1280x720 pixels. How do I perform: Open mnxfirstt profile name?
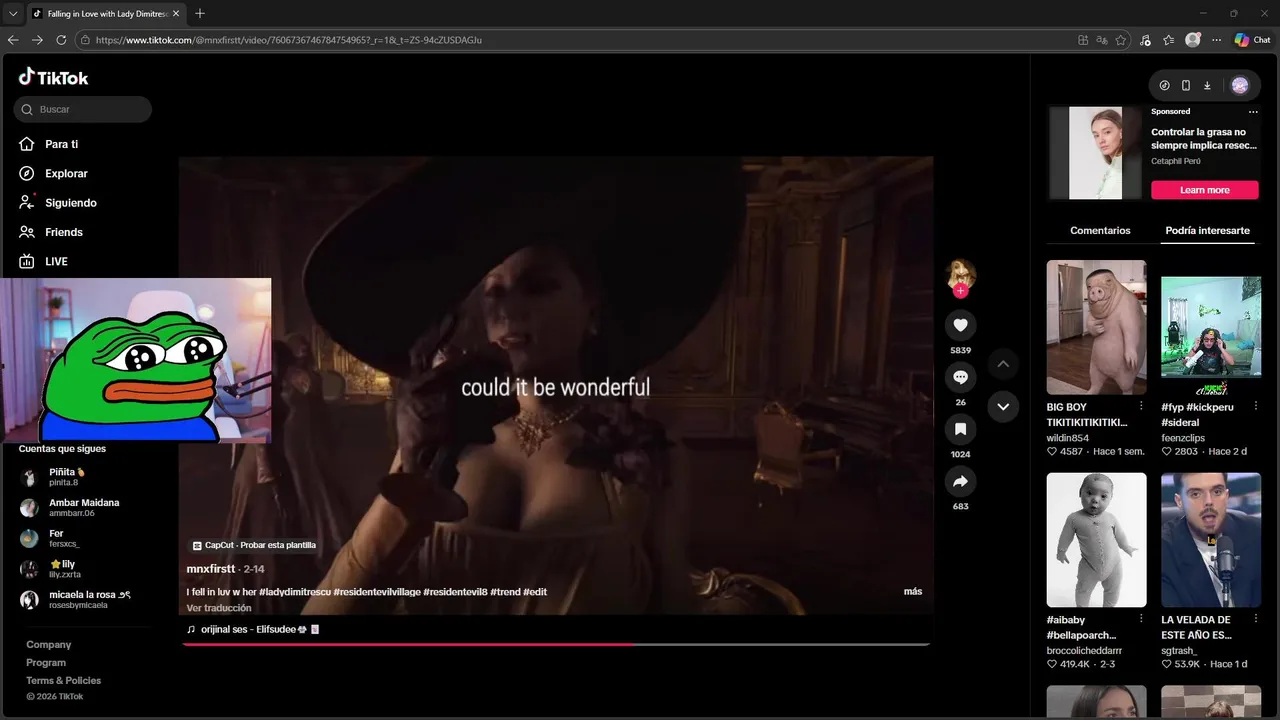[211, 568]
